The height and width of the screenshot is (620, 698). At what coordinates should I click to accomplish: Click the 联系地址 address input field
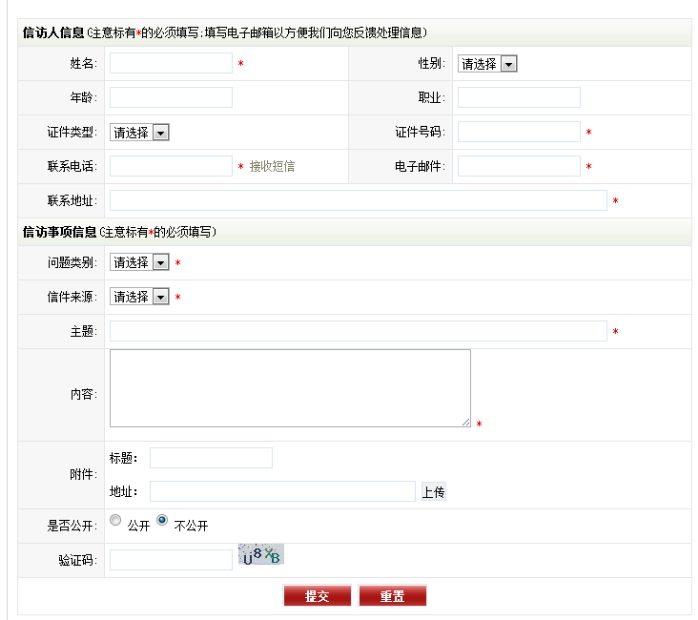tap(358, 201)
